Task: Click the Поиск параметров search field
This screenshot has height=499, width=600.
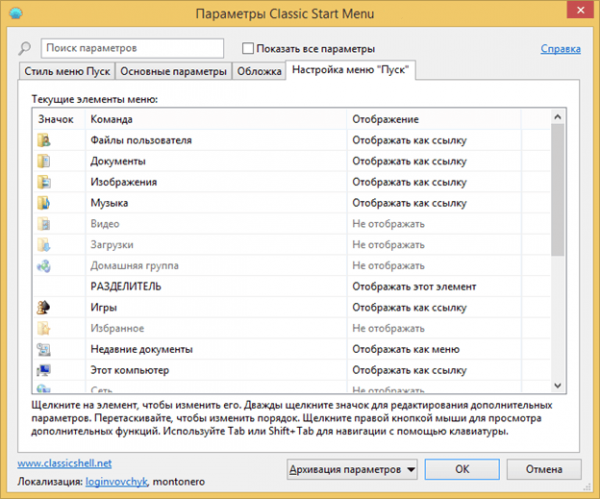Action: (x=132, y=48)
